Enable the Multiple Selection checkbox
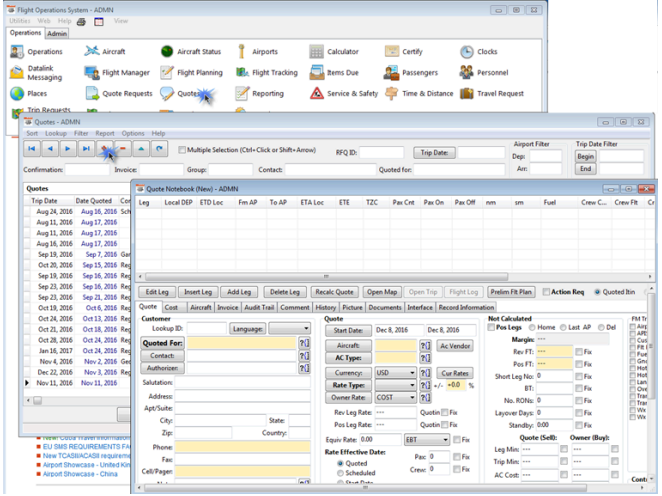The height and width of the screenshot is (496, 662). tap(182, 150)
